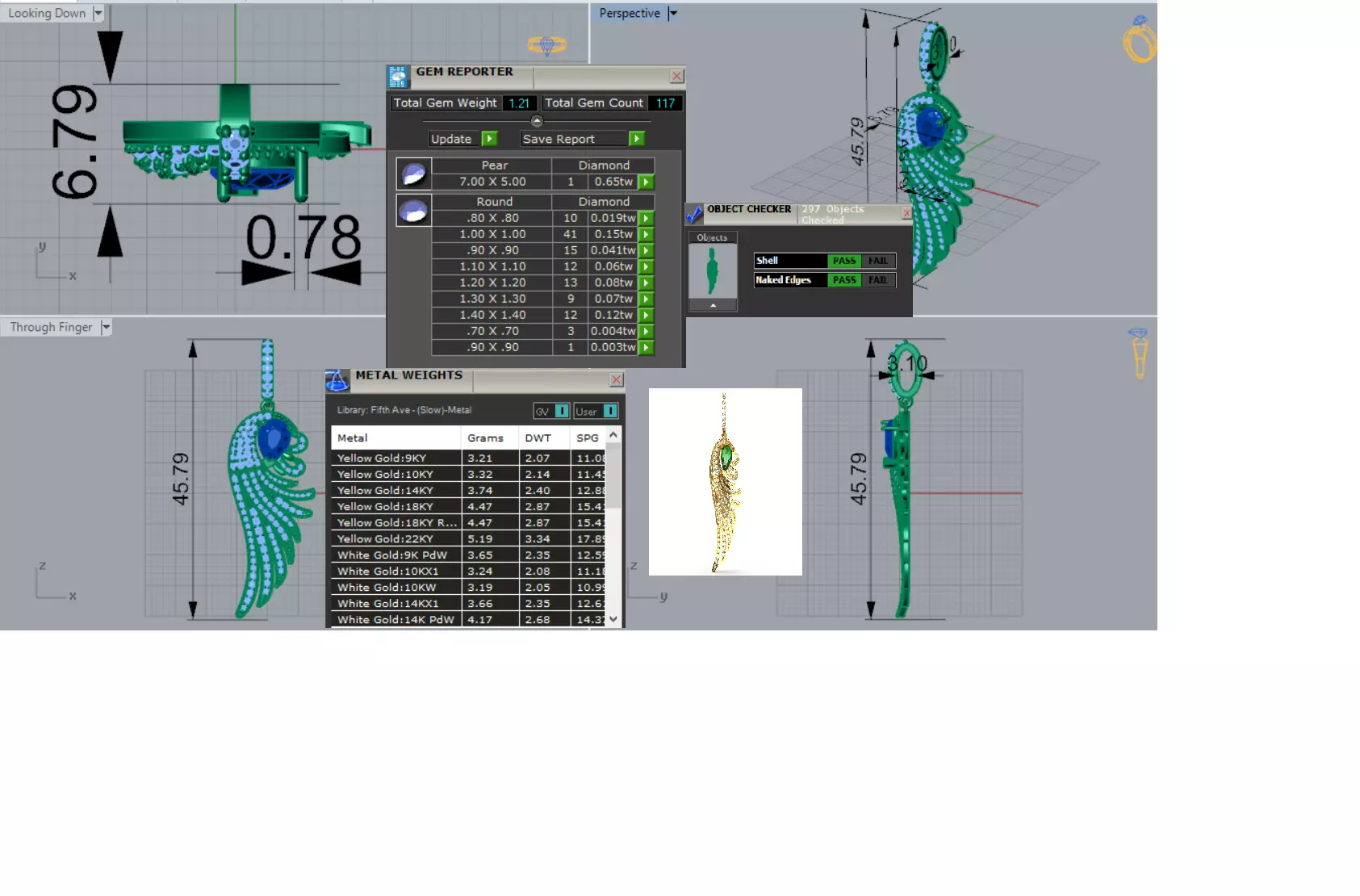Screen dimensions: 1360x896
Task: Click the Metal column header
Action: [x=395, y=438]
